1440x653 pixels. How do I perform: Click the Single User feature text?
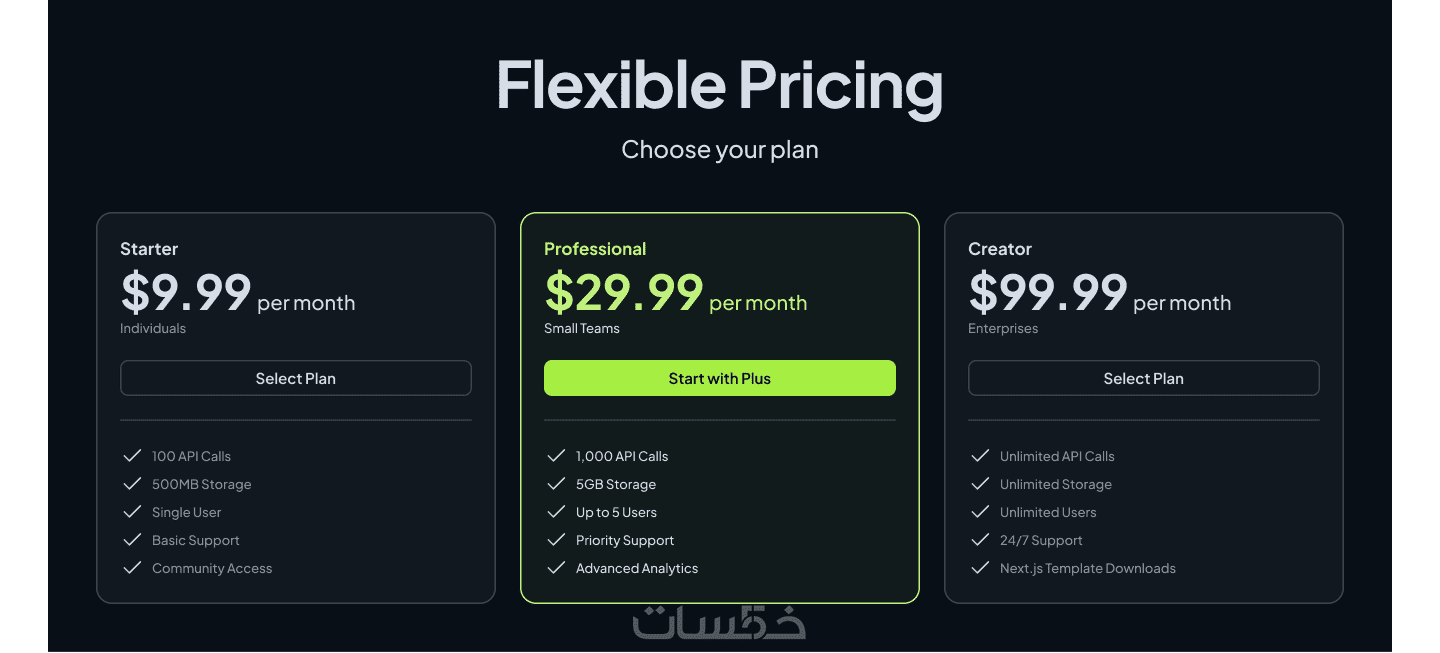[186, 512]
